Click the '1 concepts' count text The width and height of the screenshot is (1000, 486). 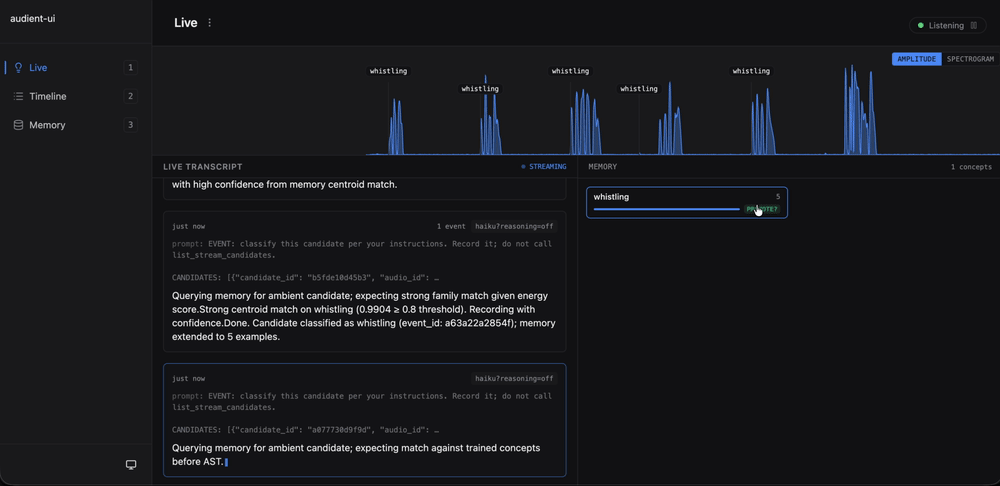[971, 167]
